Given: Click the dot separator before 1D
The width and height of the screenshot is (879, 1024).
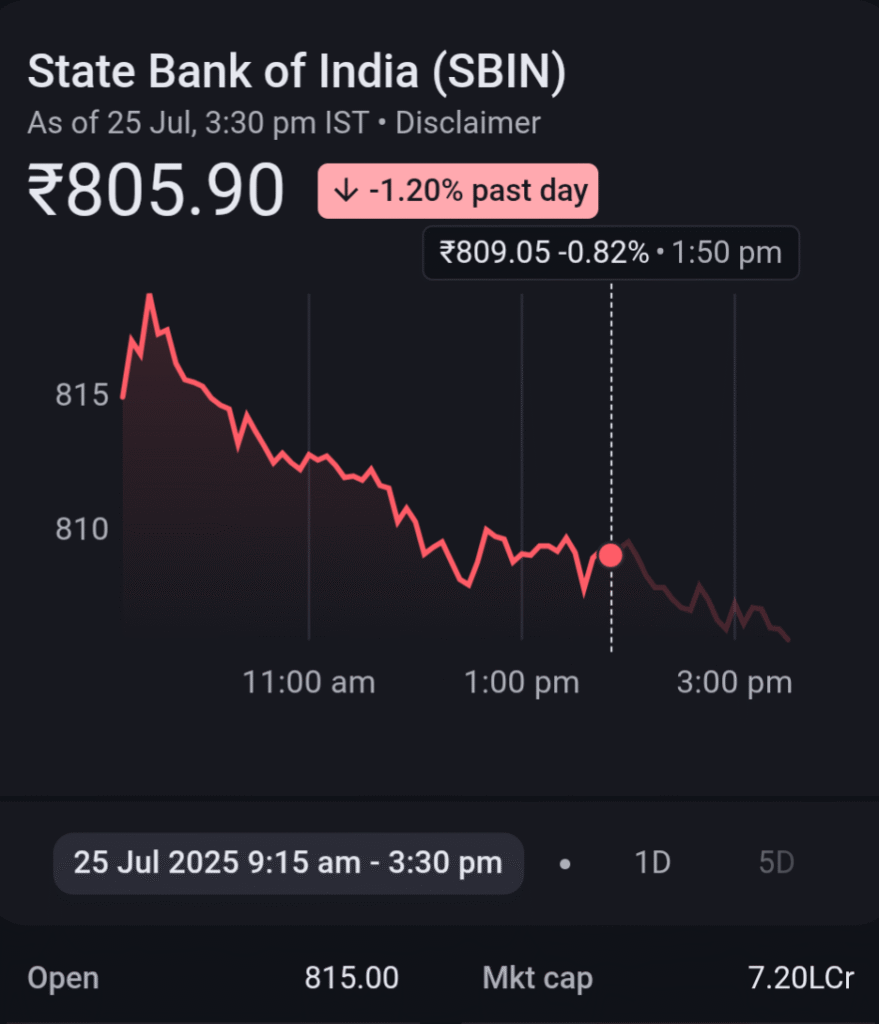Looking at the screenshot, I should (566, 864).
